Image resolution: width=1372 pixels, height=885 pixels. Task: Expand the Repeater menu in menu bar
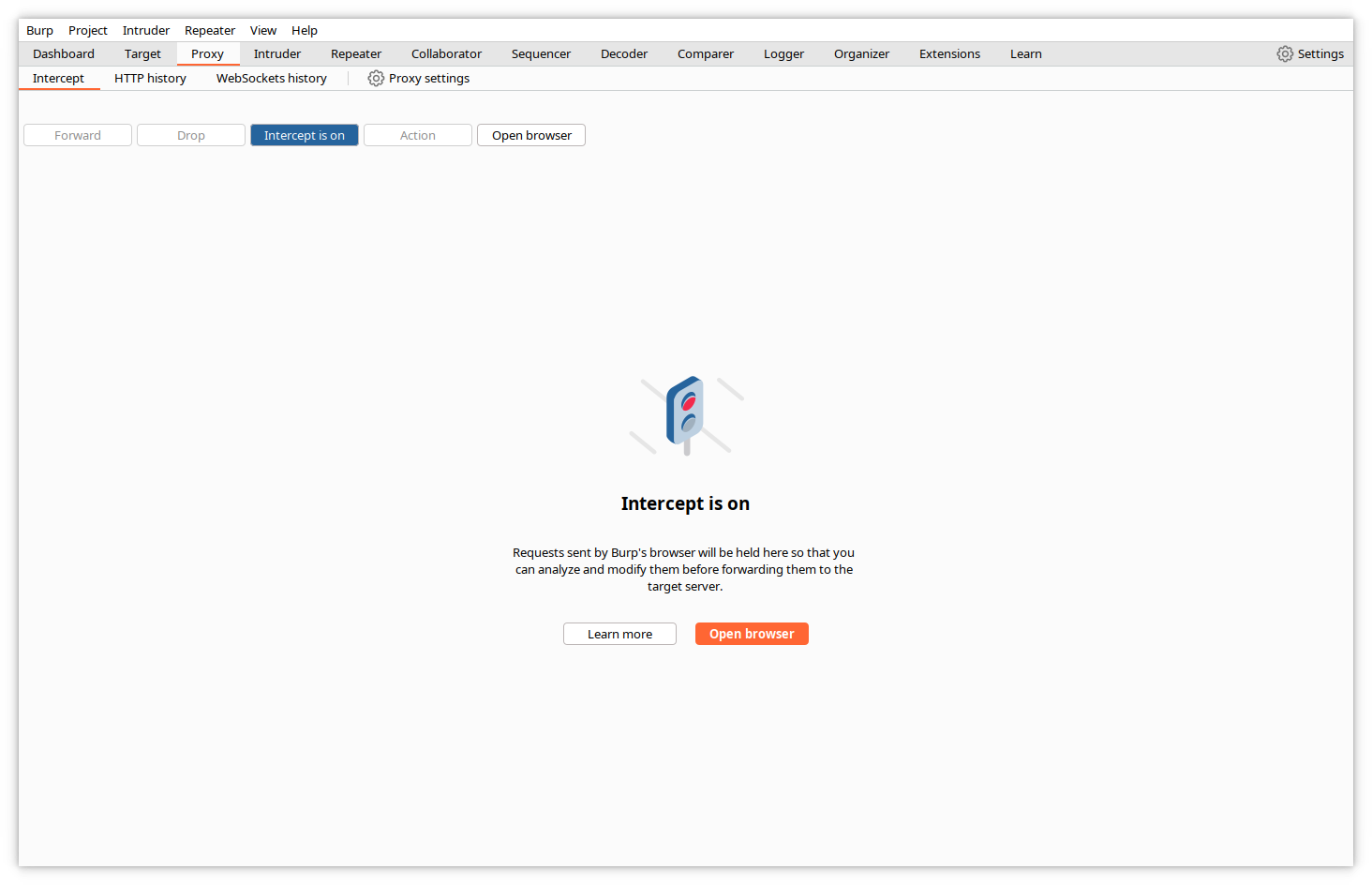[x=210, y=31]
